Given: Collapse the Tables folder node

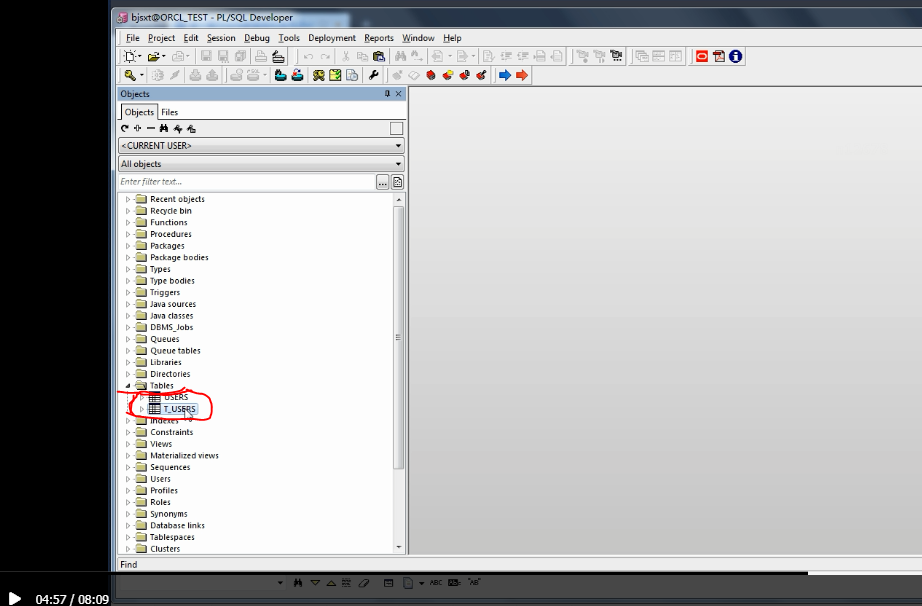Looking at the screenshot, I should coord(128,386).
